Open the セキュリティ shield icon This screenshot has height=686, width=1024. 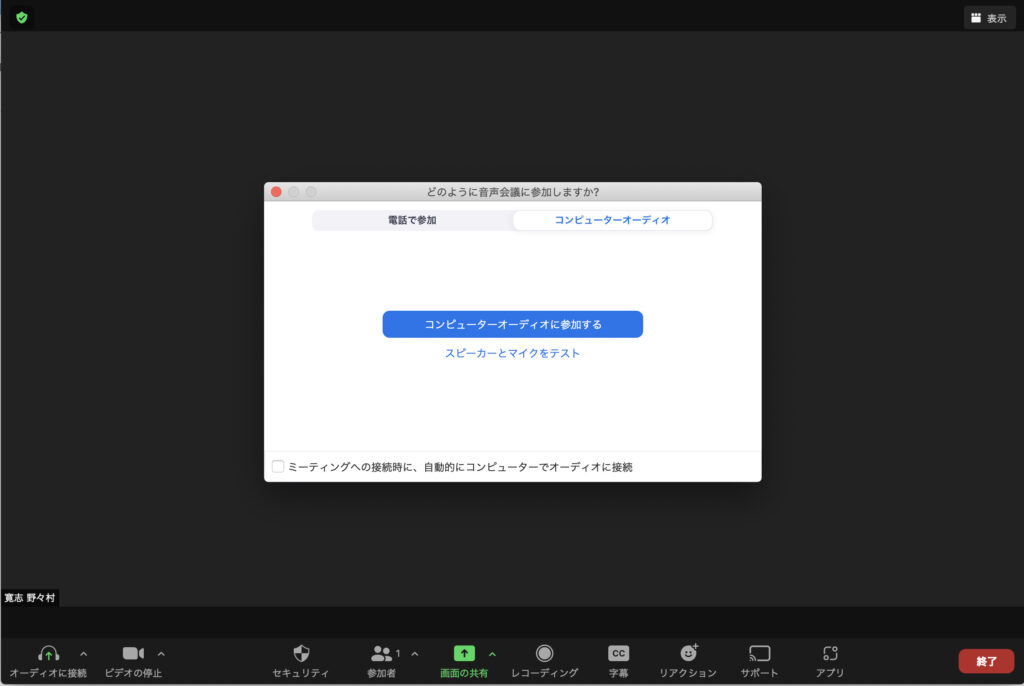(x=301, y=653)
